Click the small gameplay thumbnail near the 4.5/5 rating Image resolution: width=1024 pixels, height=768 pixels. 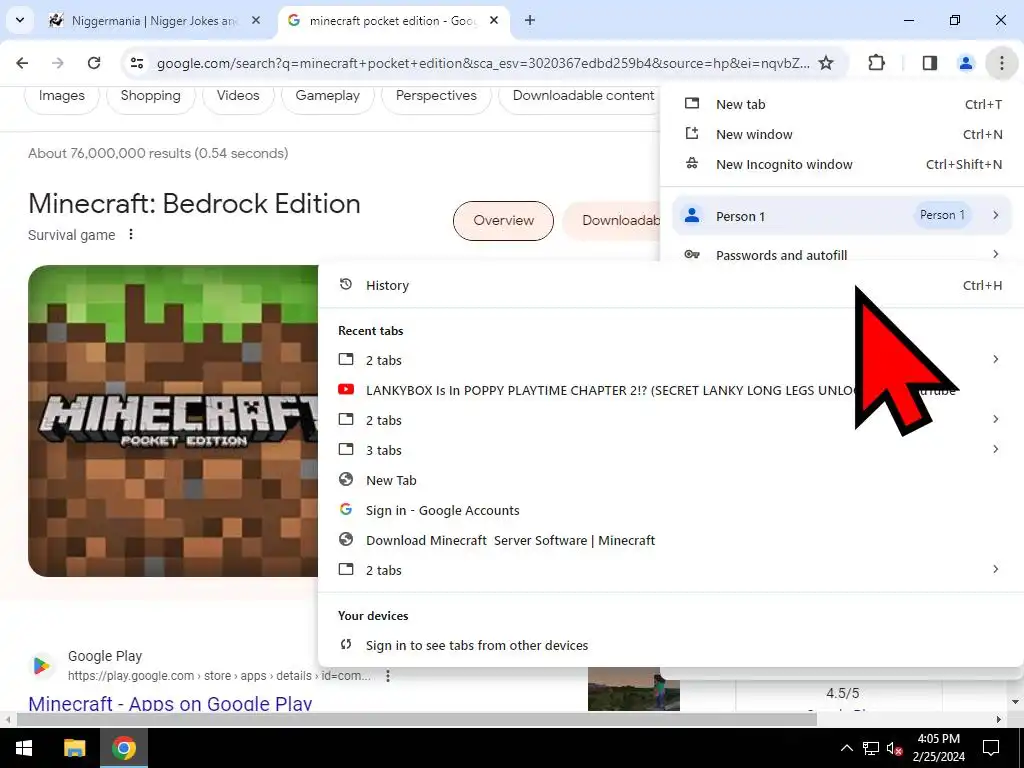633,689
